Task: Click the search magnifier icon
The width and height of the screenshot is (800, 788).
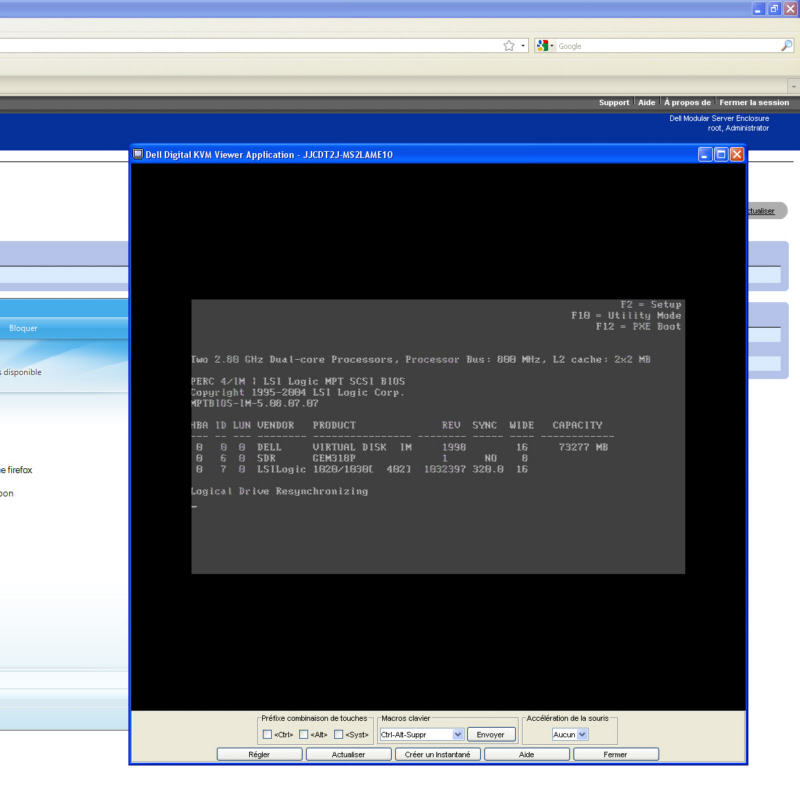Action: click(786, 46)
